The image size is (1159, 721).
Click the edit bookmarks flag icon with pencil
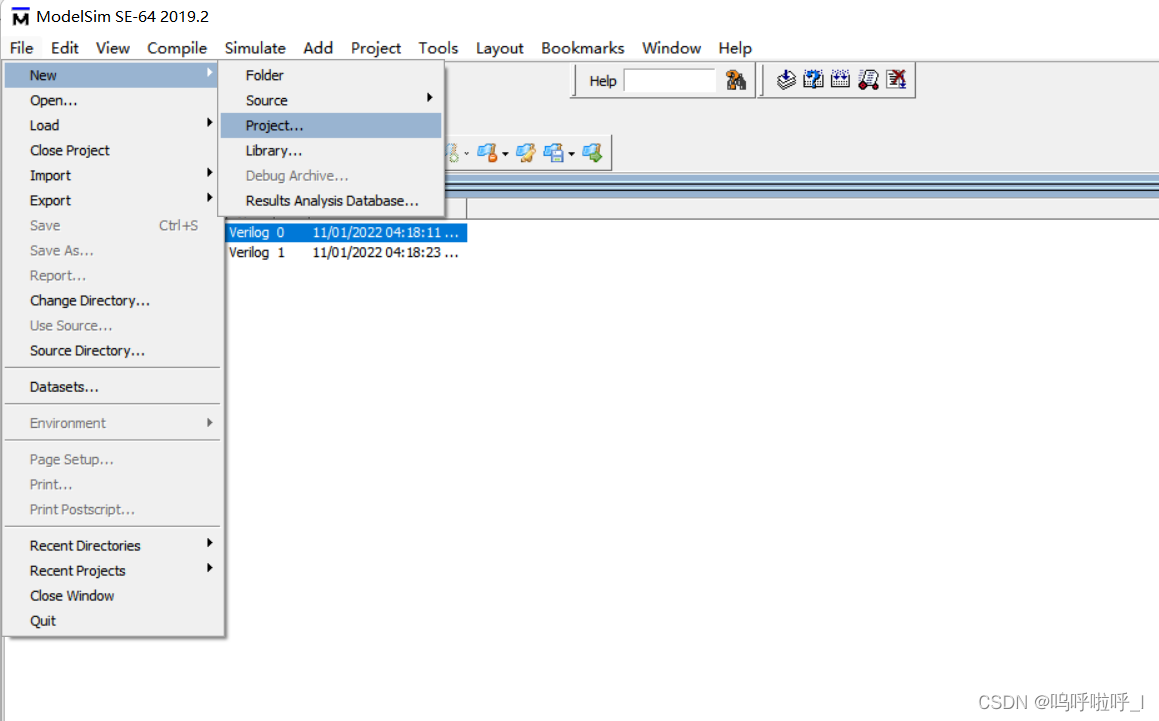526,153
